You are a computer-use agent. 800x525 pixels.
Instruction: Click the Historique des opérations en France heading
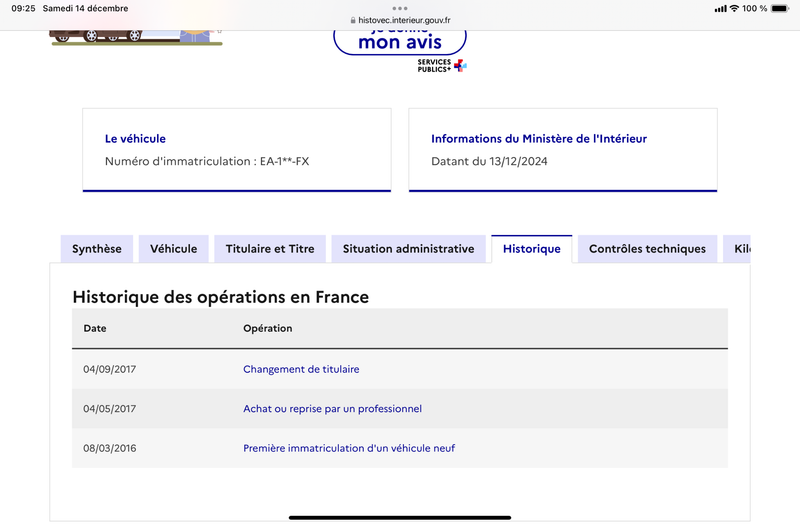pyautogui.click(x=220, y=297)
